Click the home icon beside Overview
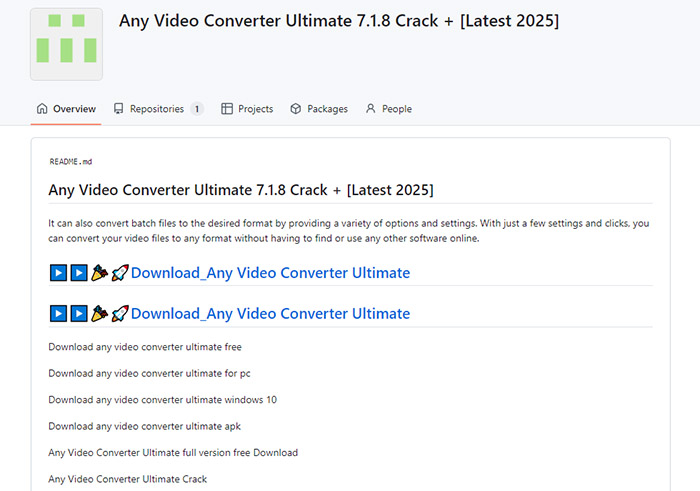Image resolution: width=700 pixels, height=491 pixels. click(42, 108)
